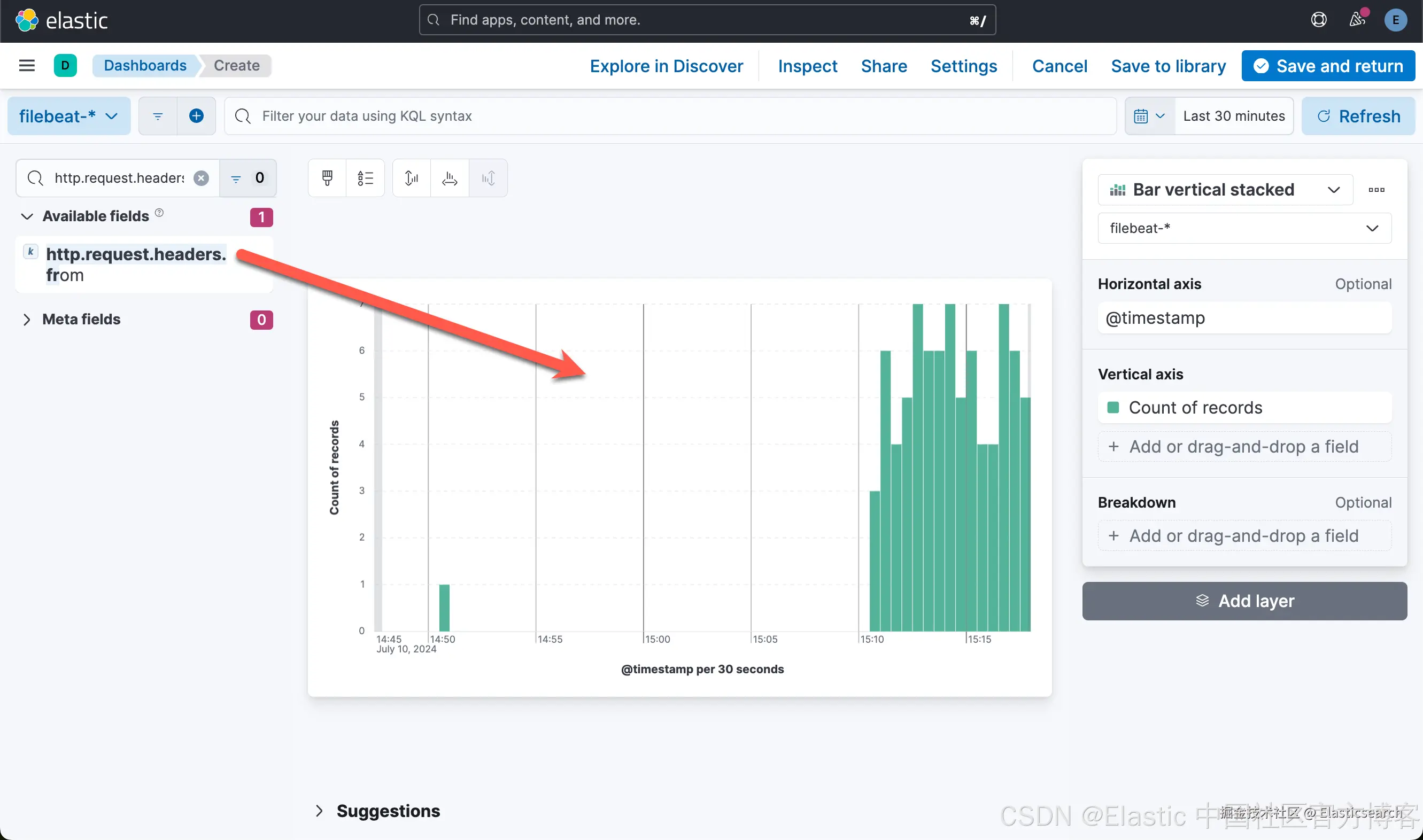Open the left axis settings icon
Viewport: 1423px width, 840px height.
tap(412, 178)
